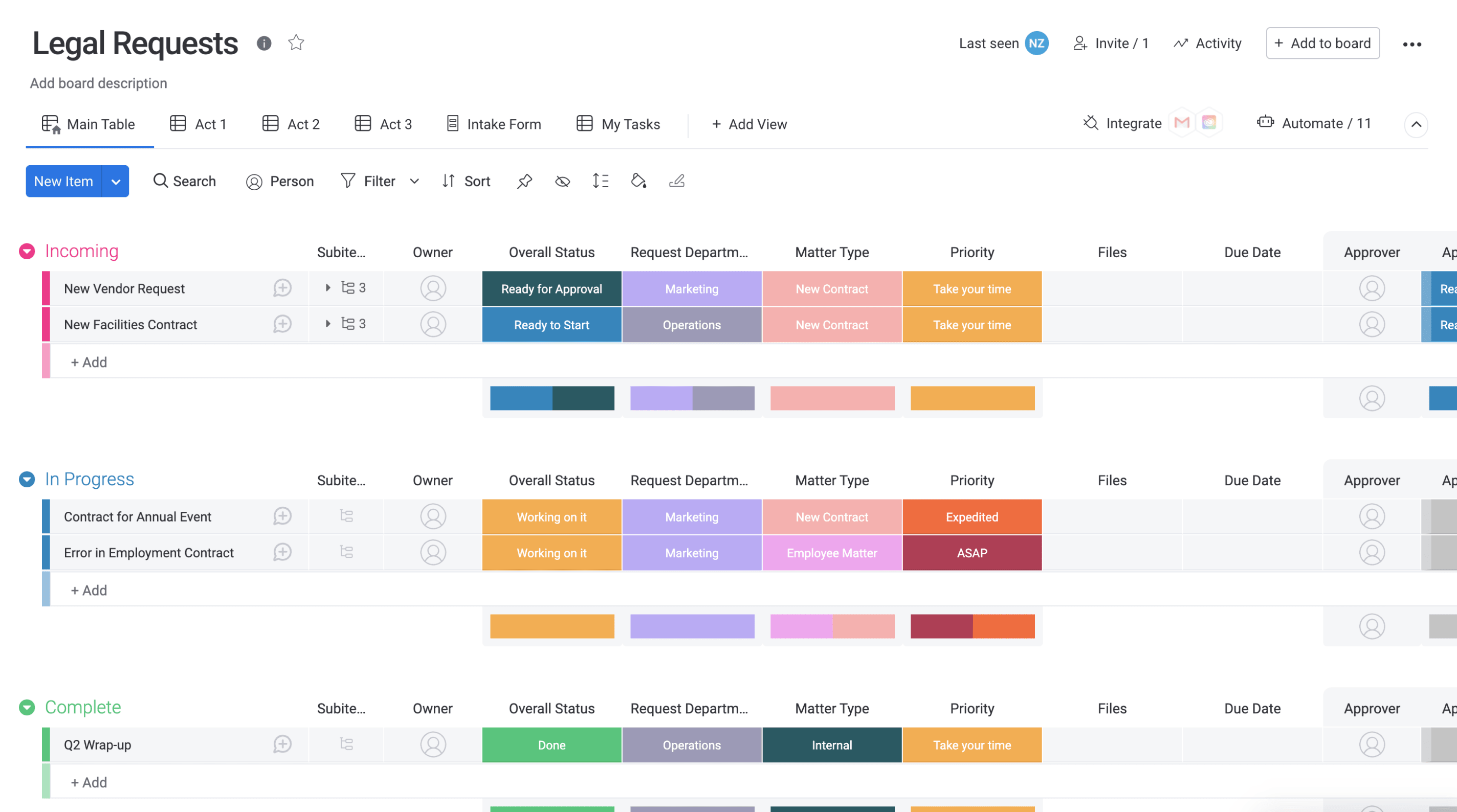Click the pencil edit icon in toolbar
The image size is (1457, 812).
tap(676, 181)
